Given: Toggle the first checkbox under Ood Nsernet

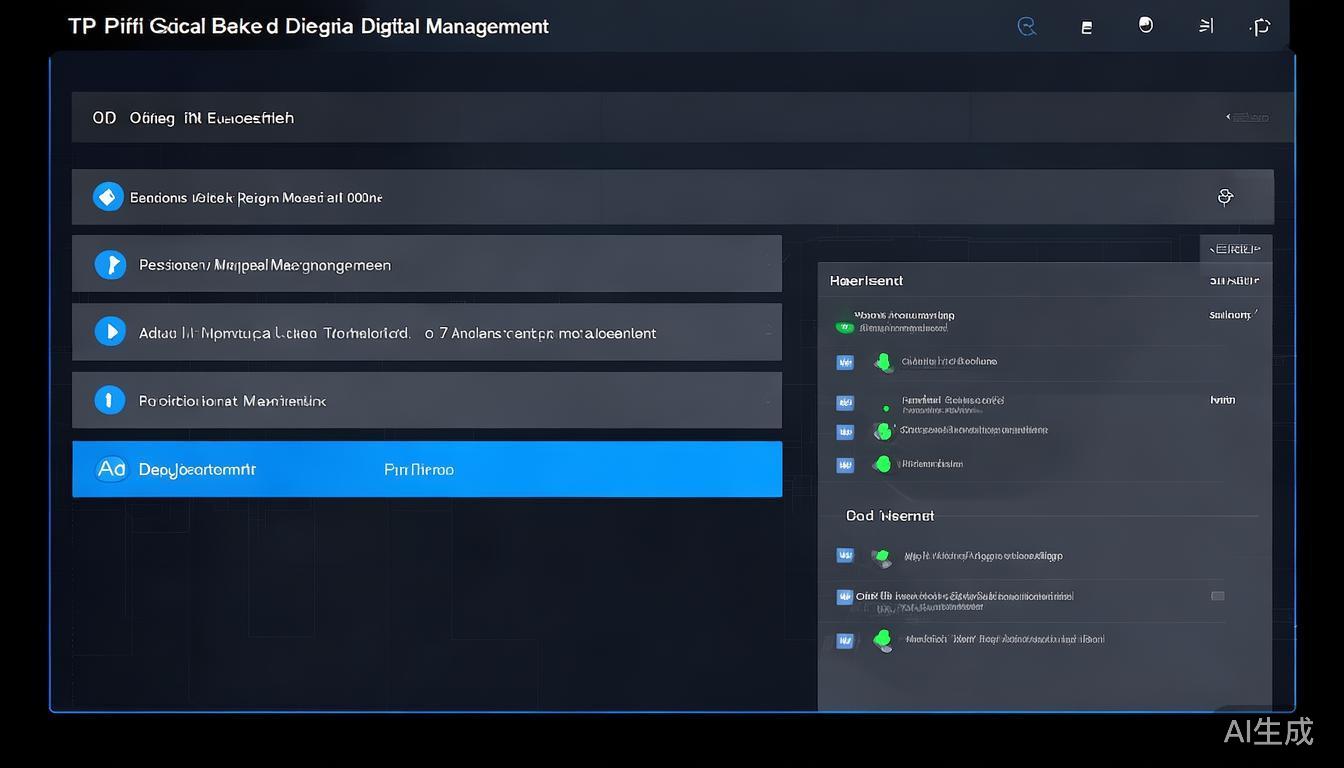Looking at the screenshot, I should click(845, 555).
